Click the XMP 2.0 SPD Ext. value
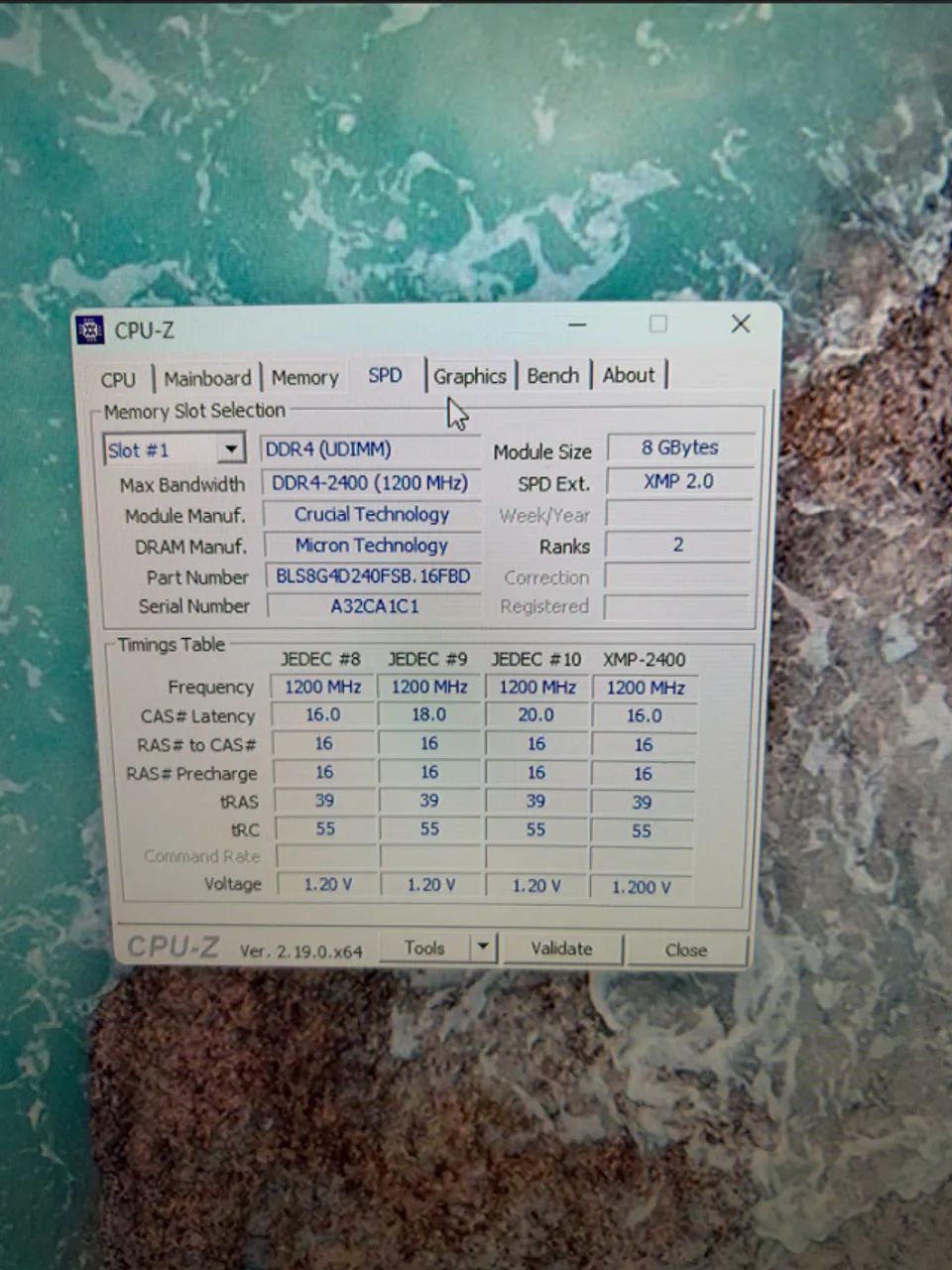Image resolution: width=952 pixels, height=1270 pixels. tap(678, 481)
